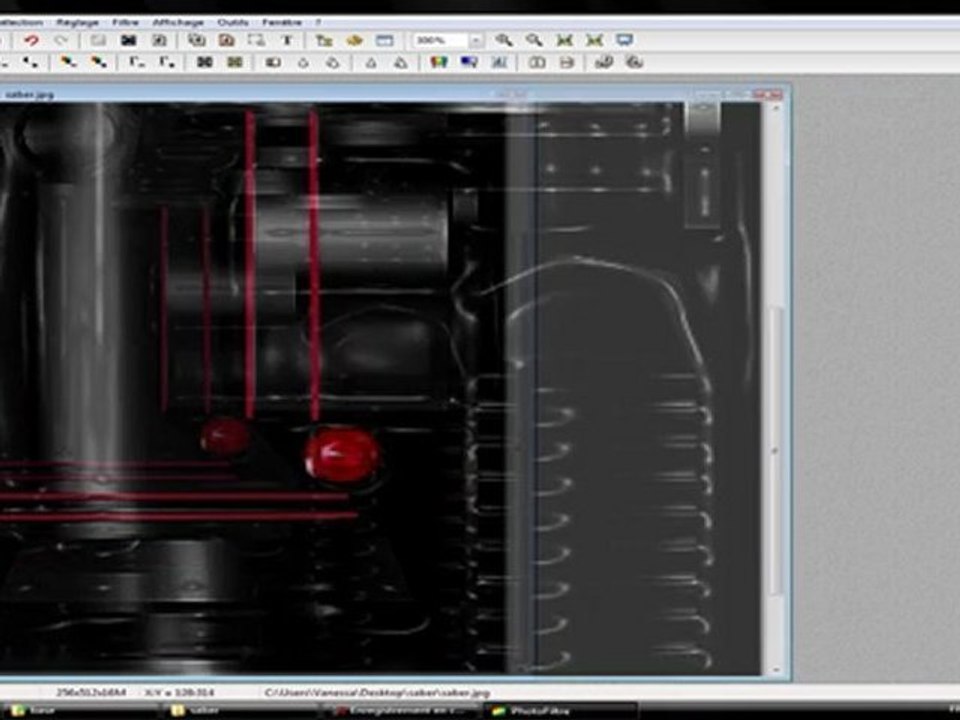Open the Canvas size tool
Viewport: 960px width, 720px height.
(x=227, y=40)
